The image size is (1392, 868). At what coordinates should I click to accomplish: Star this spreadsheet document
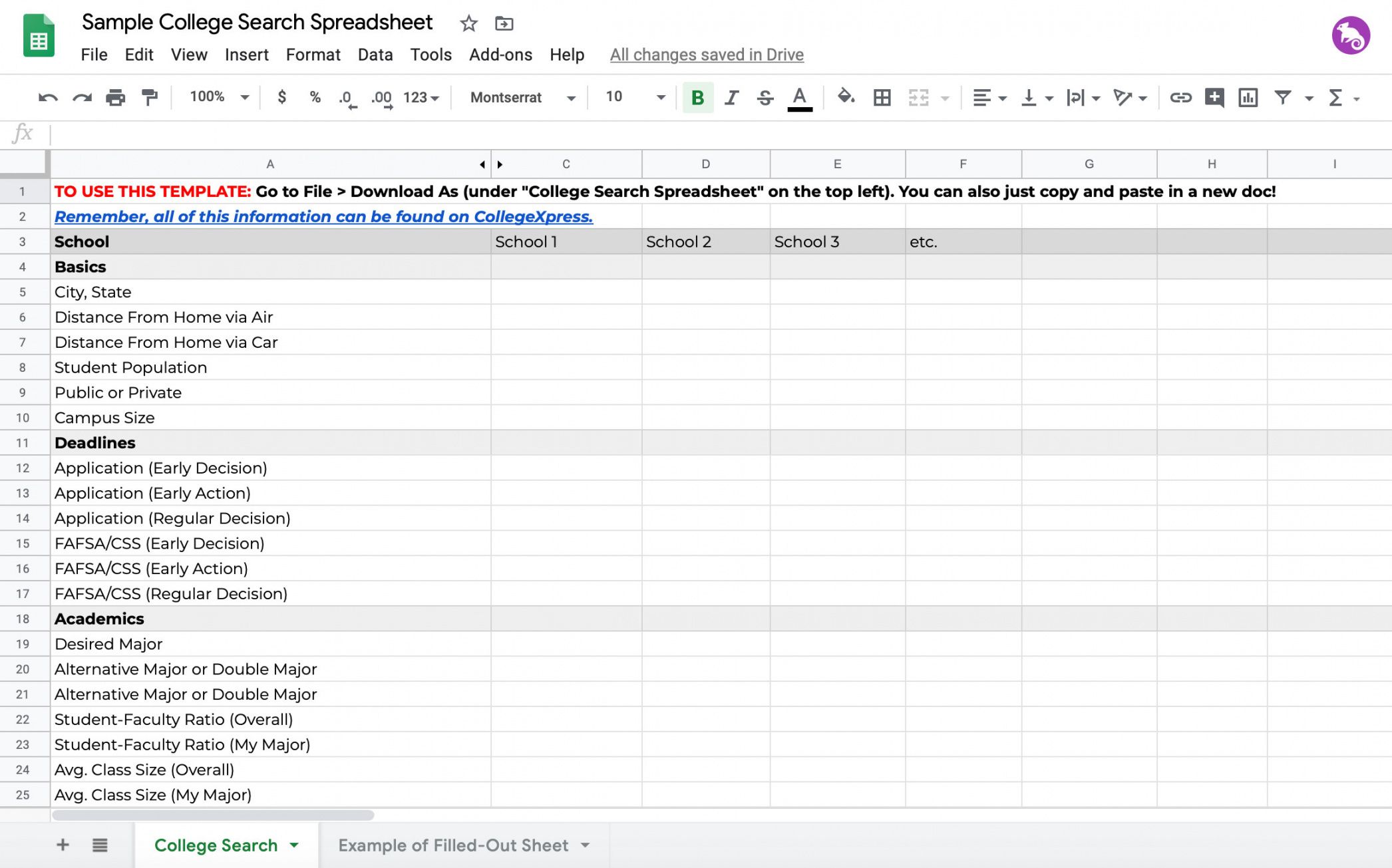(x=468, y=24)
